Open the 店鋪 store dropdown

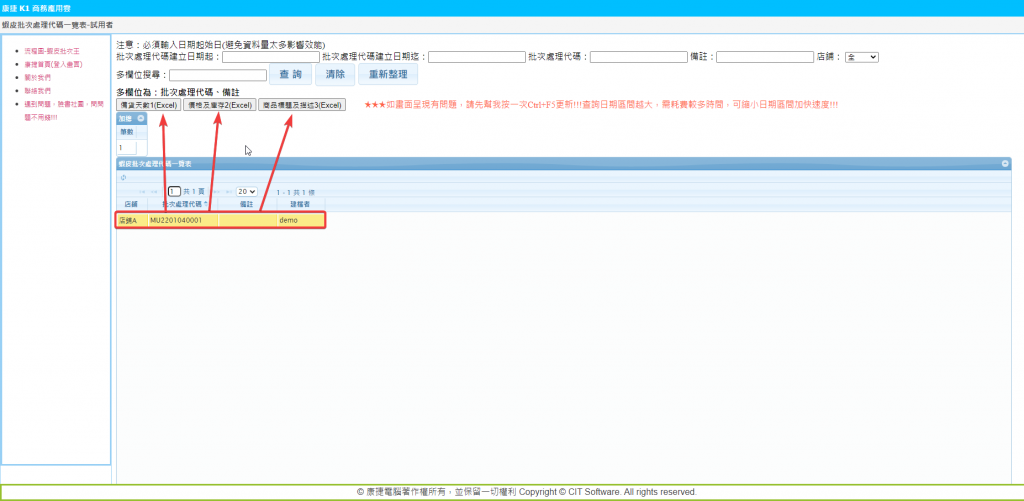pyautogui.click(x=861, y=58)
